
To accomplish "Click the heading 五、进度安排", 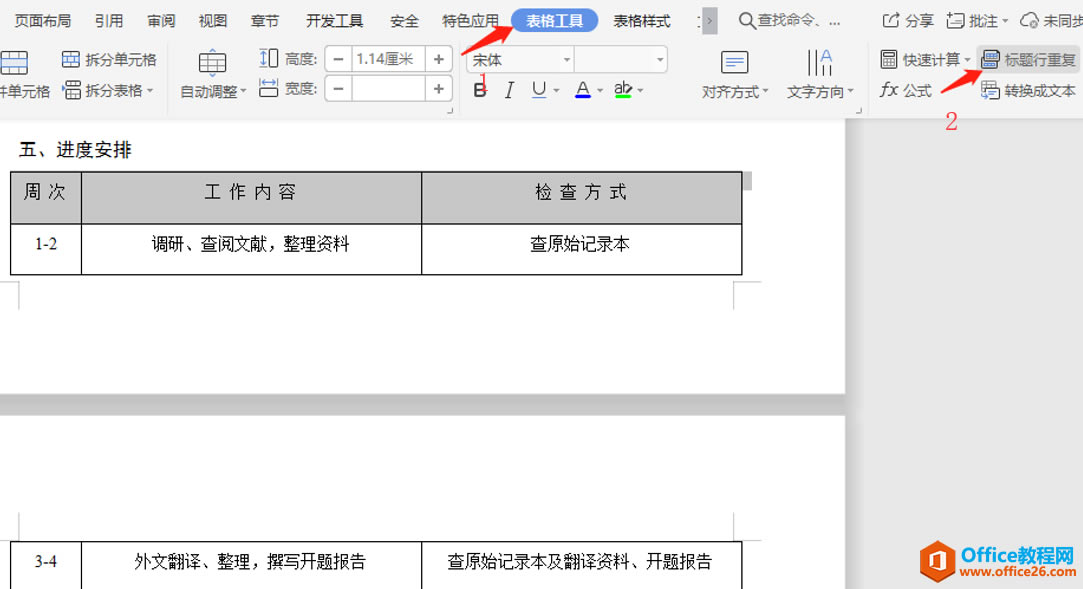I will (x=75, y=150).
